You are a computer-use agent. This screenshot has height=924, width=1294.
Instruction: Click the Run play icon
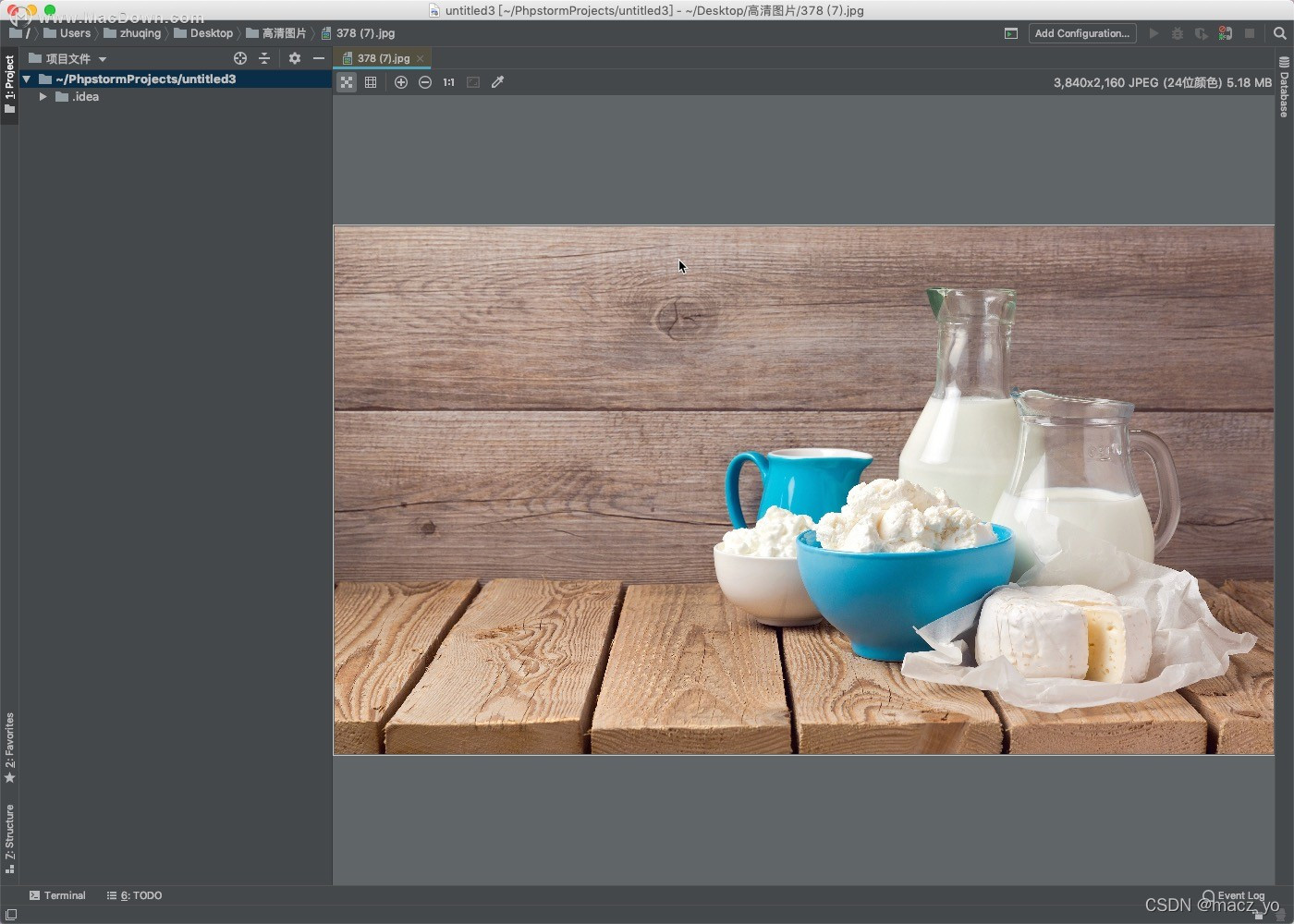pos(1154,33)
